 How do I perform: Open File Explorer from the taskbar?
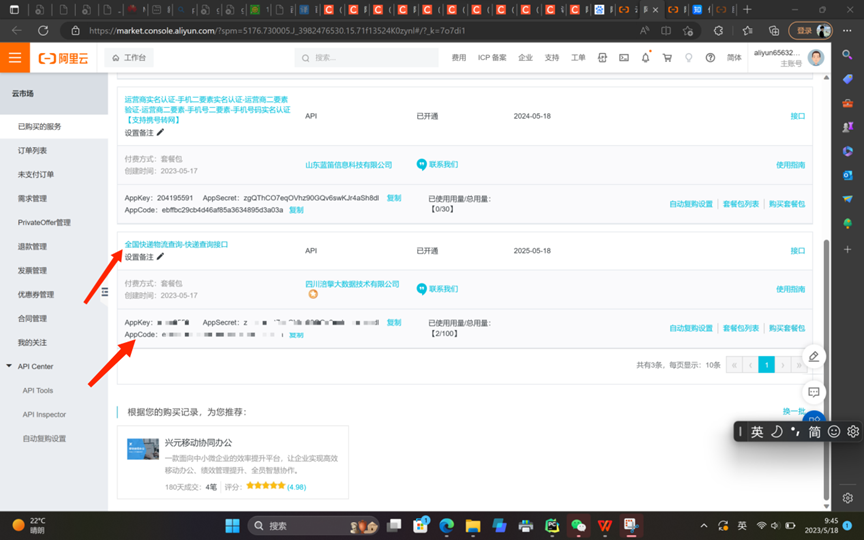(473, 526)
